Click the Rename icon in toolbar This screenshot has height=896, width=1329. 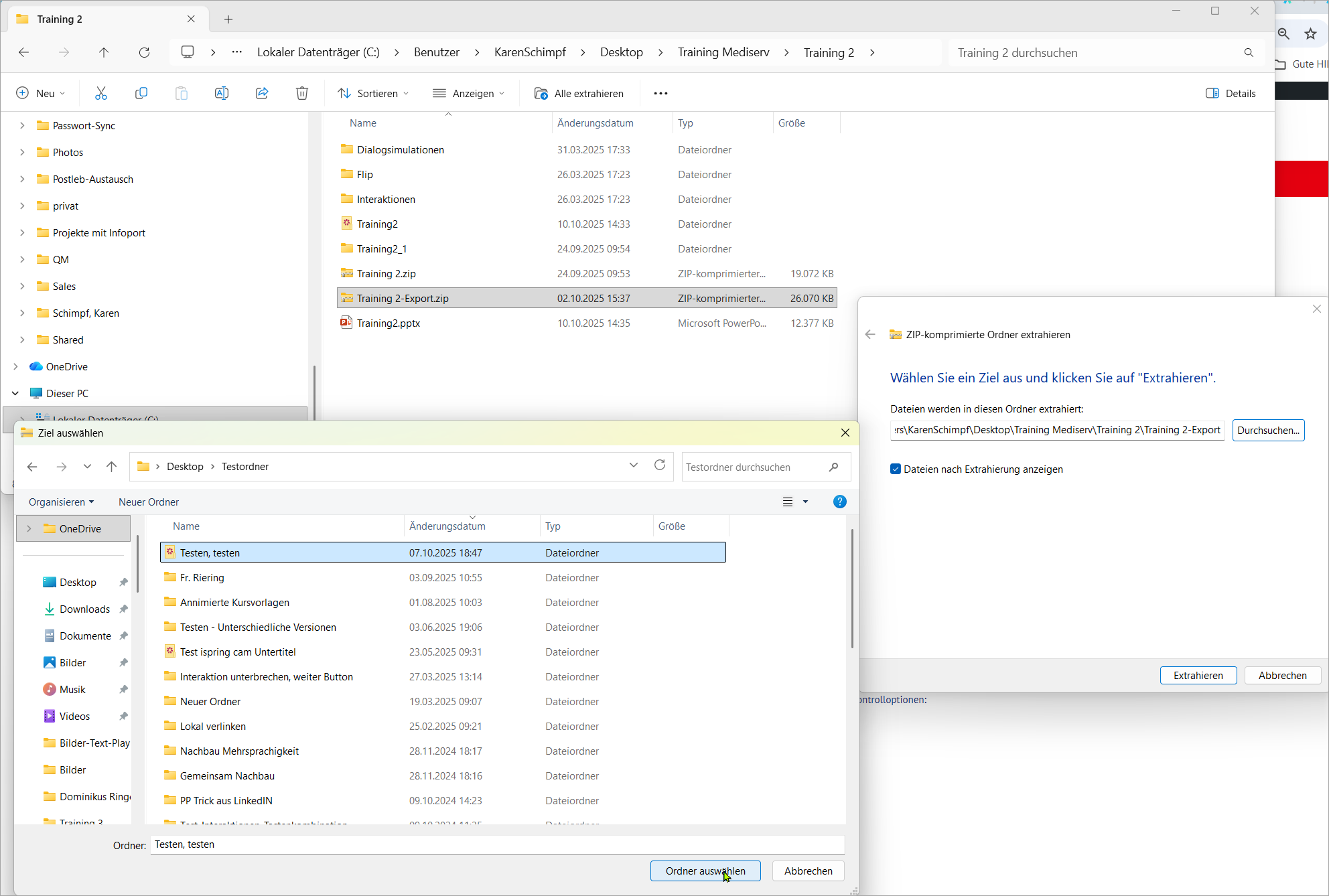coord(222,93)
